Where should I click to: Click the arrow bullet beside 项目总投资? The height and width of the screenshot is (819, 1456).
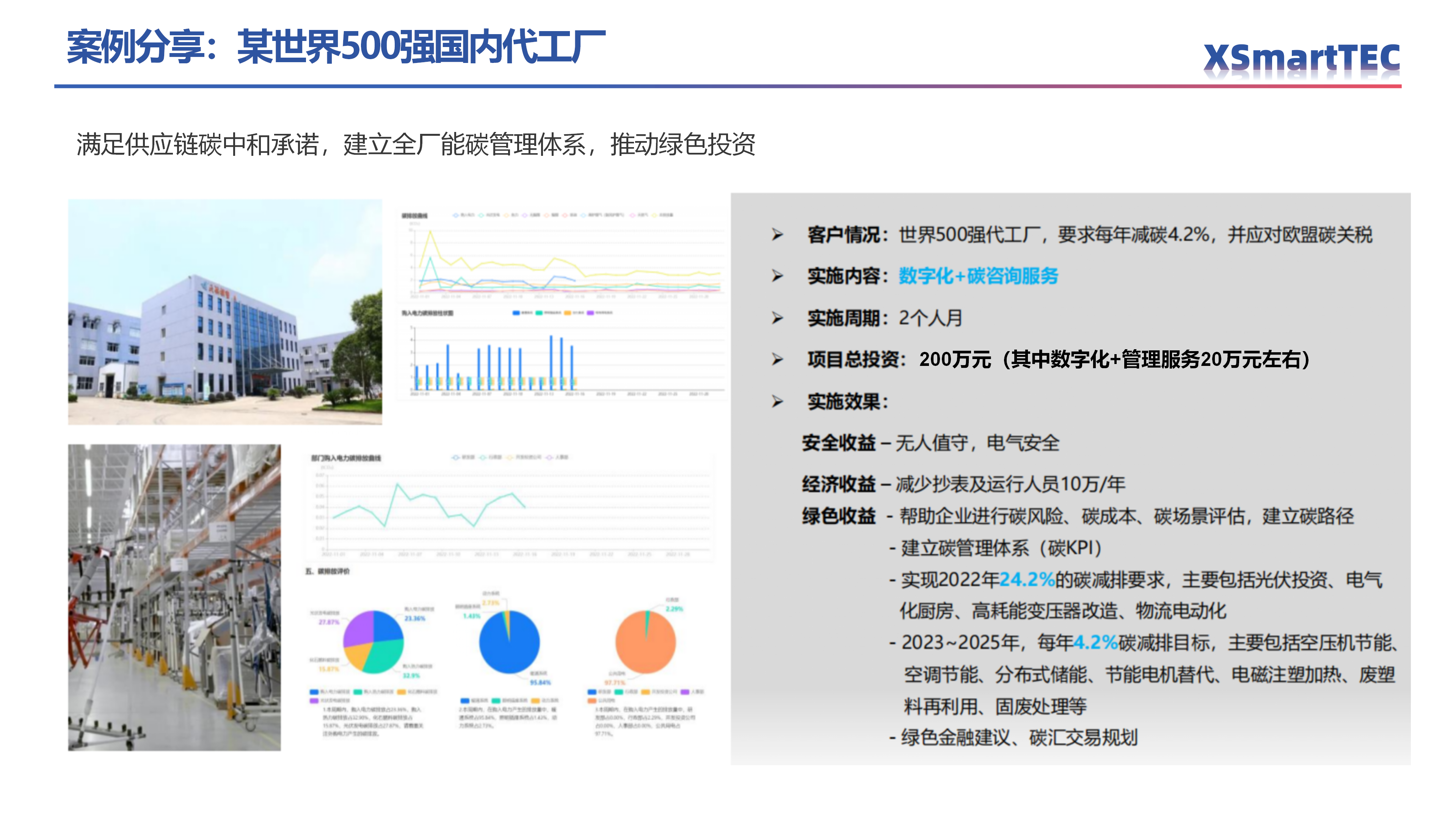(778, 359)
